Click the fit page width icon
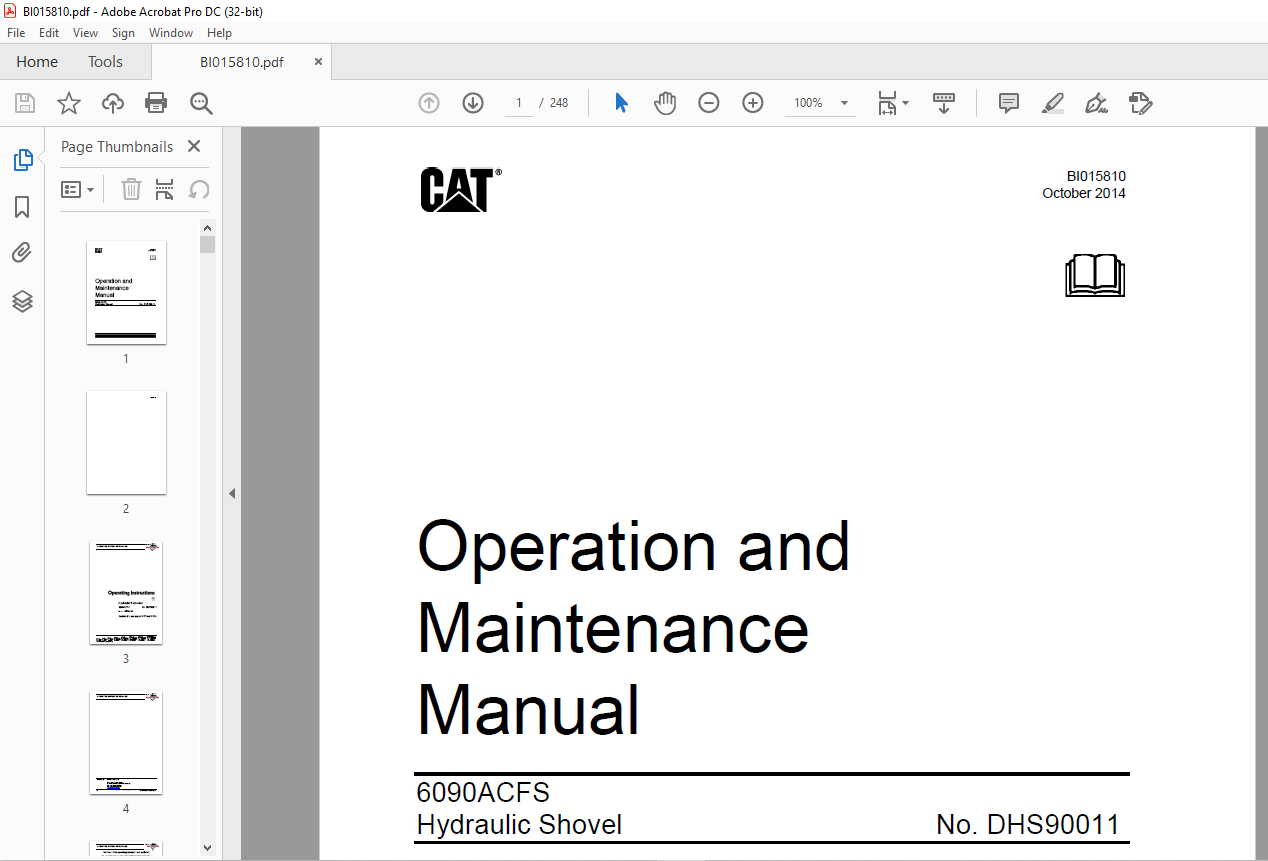The image size is (1268, 861). (x=888, y=103)
